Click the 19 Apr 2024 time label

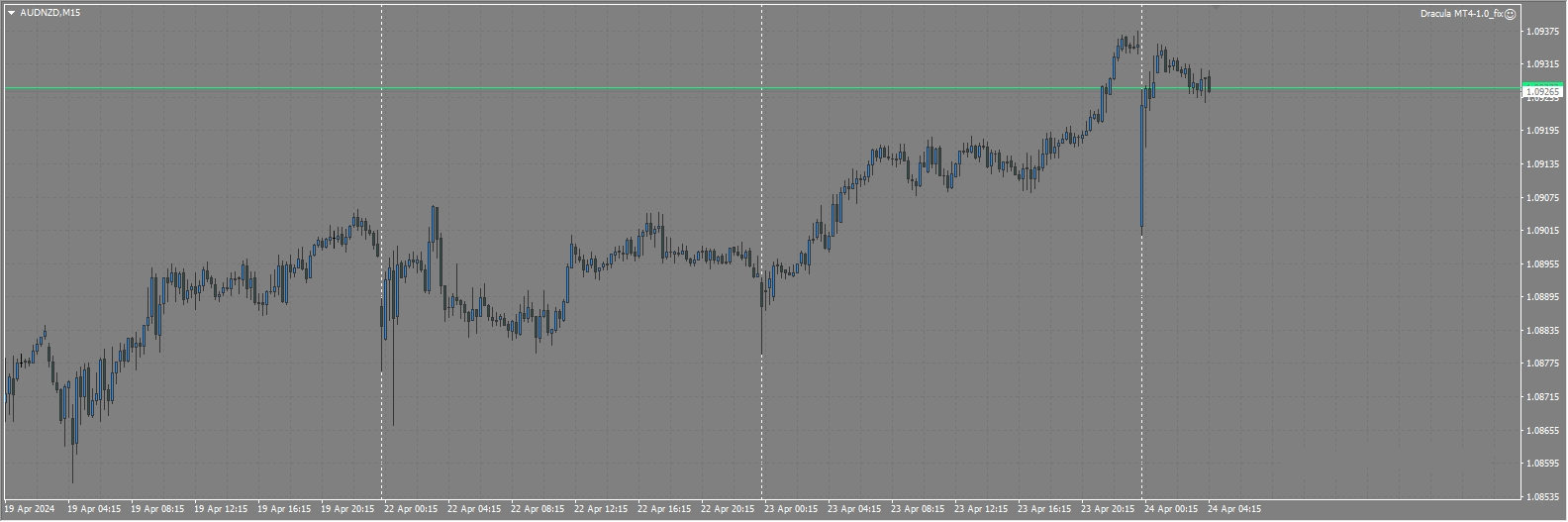[30, 510]
